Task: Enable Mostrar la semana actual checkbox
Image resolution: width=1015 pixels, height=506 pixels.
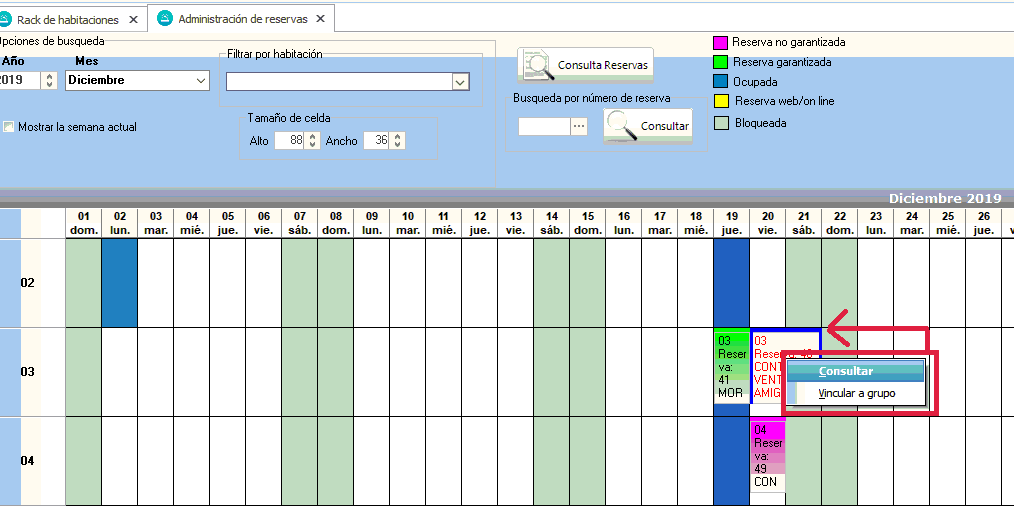Action: pyautogui.click(x=9, y=127)
